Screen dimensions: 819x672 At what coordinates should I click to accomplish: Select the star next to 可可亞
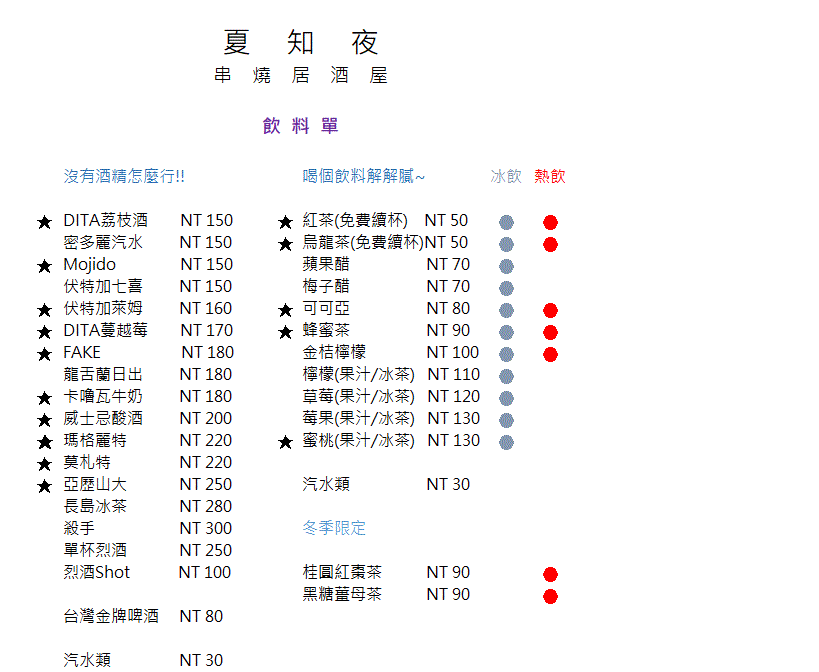285,310
